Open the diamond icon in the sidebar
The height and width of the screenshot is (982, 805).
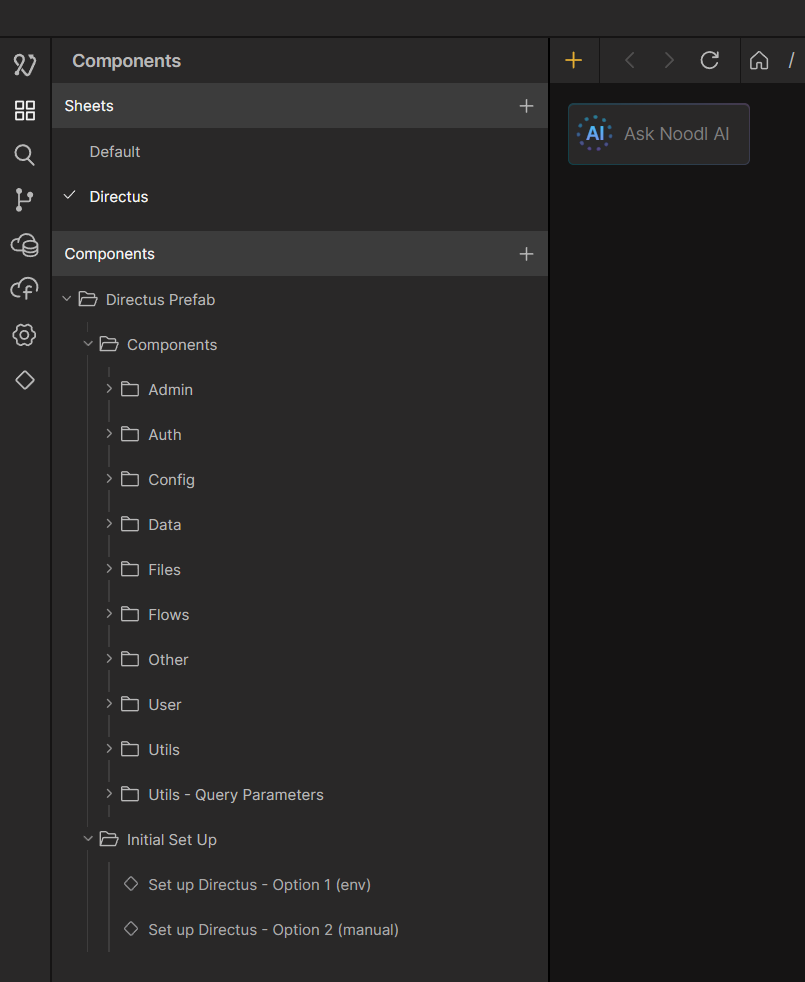tap(25, 380)
